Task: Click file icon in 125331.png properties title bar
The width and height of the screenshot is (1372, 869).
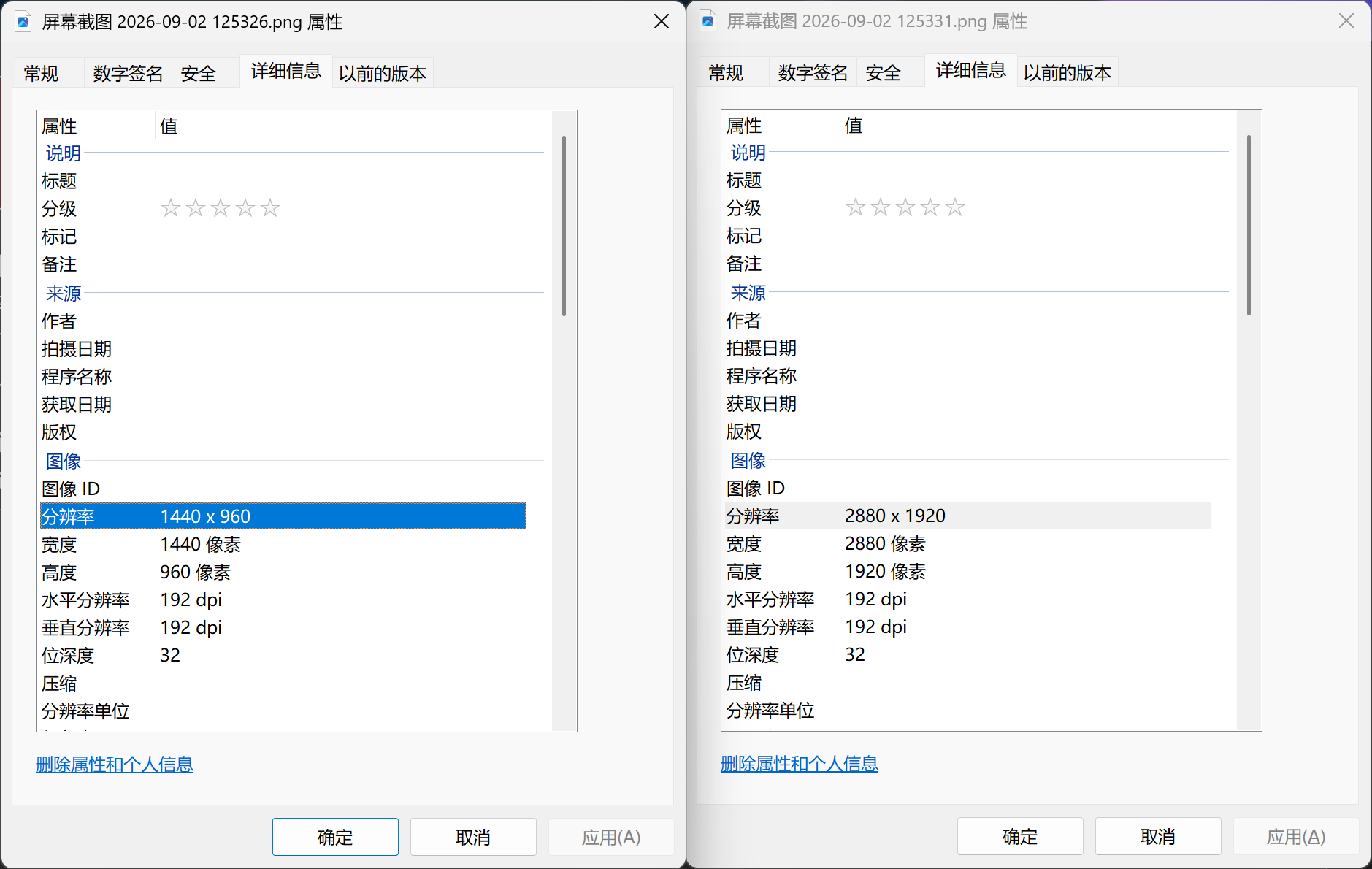Action: coord(708,20)
